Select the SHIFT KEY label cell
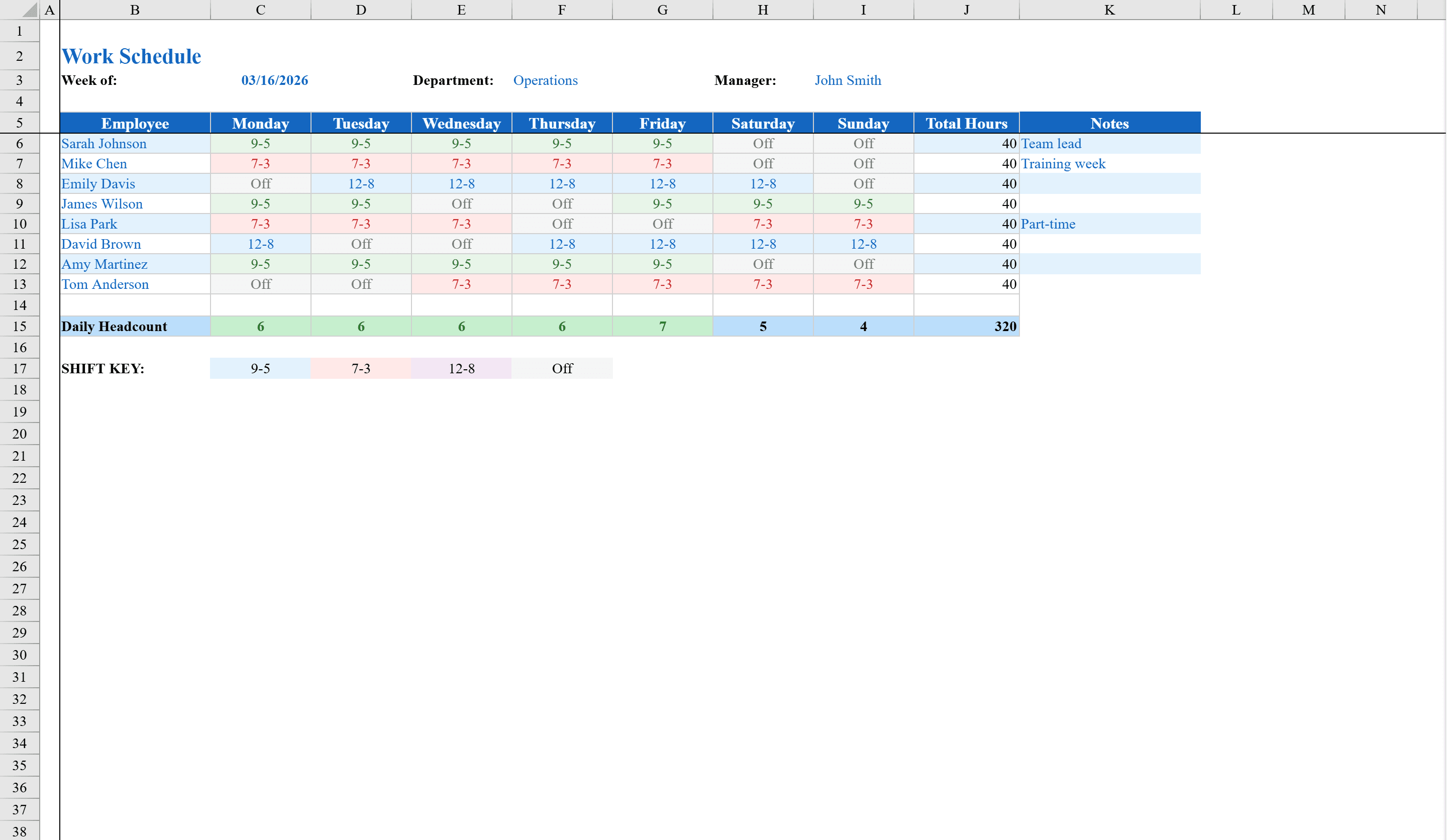 [x=103, y=368]
